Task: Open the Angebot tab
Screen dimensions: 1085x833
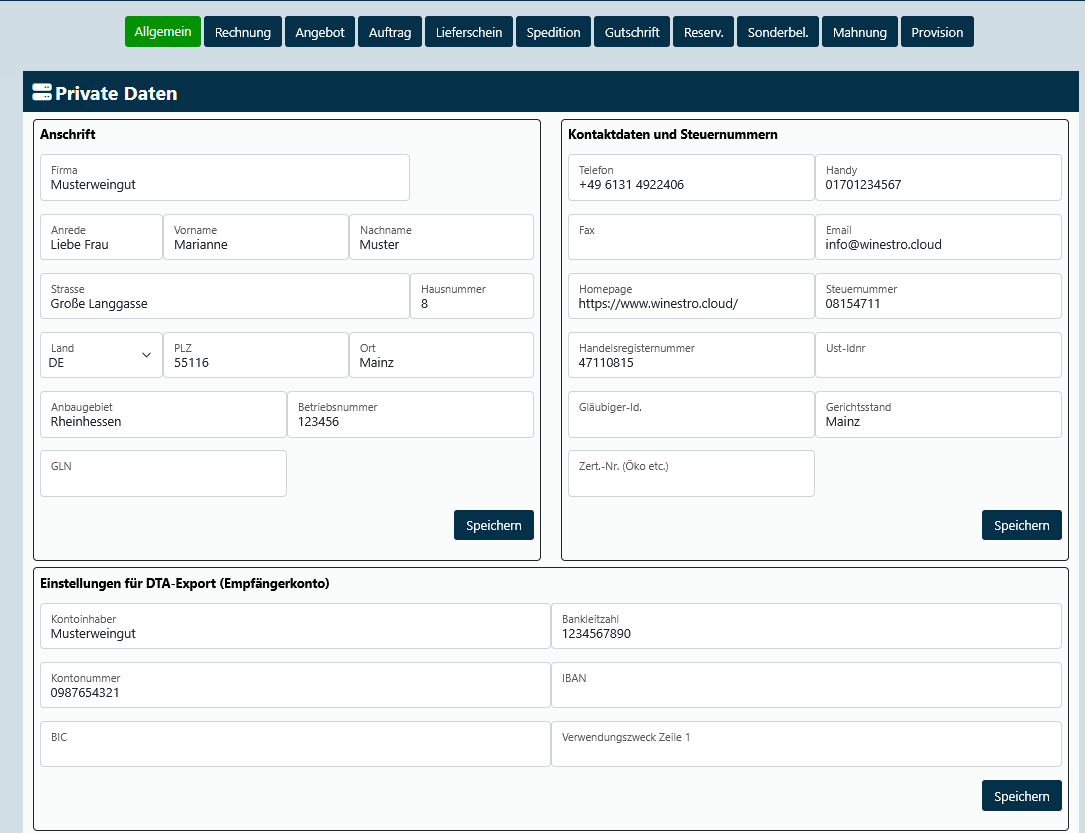Action: [320, 32]
